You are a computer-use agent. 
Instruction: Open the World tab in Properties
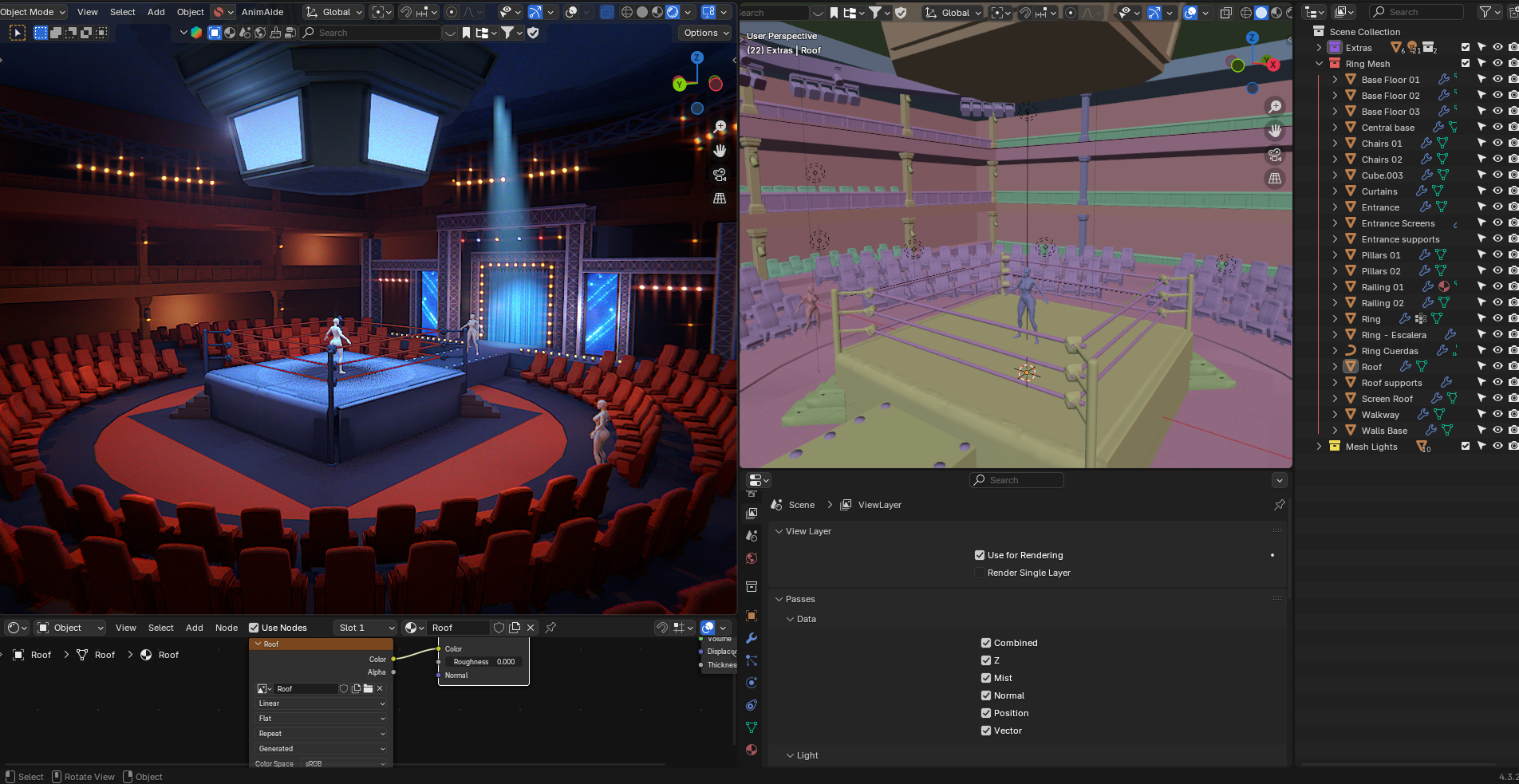click(752, 558)
